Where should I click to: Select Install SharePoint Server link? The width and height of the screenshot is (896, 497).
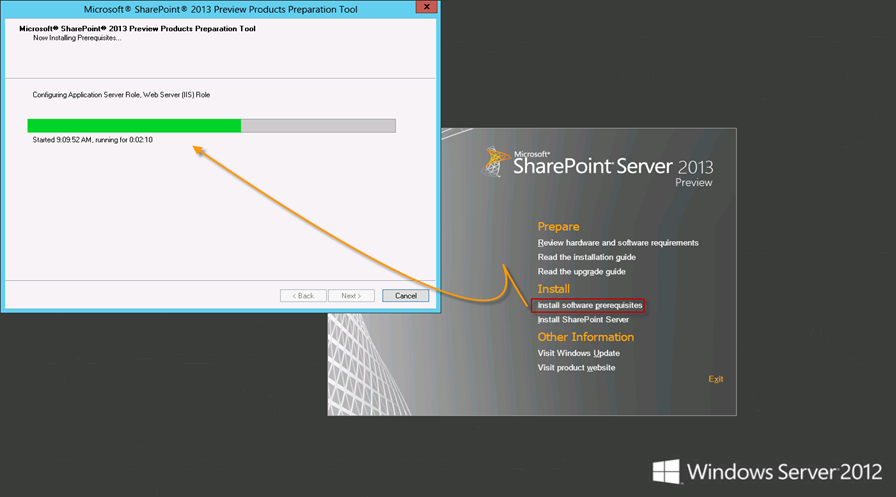(x=583, y=320)
